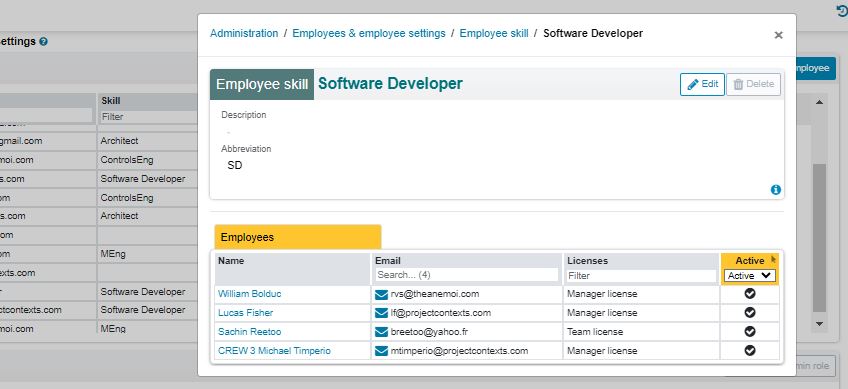
Task: Click scrollbar up arrow in background list
Action: click(819, 102)
